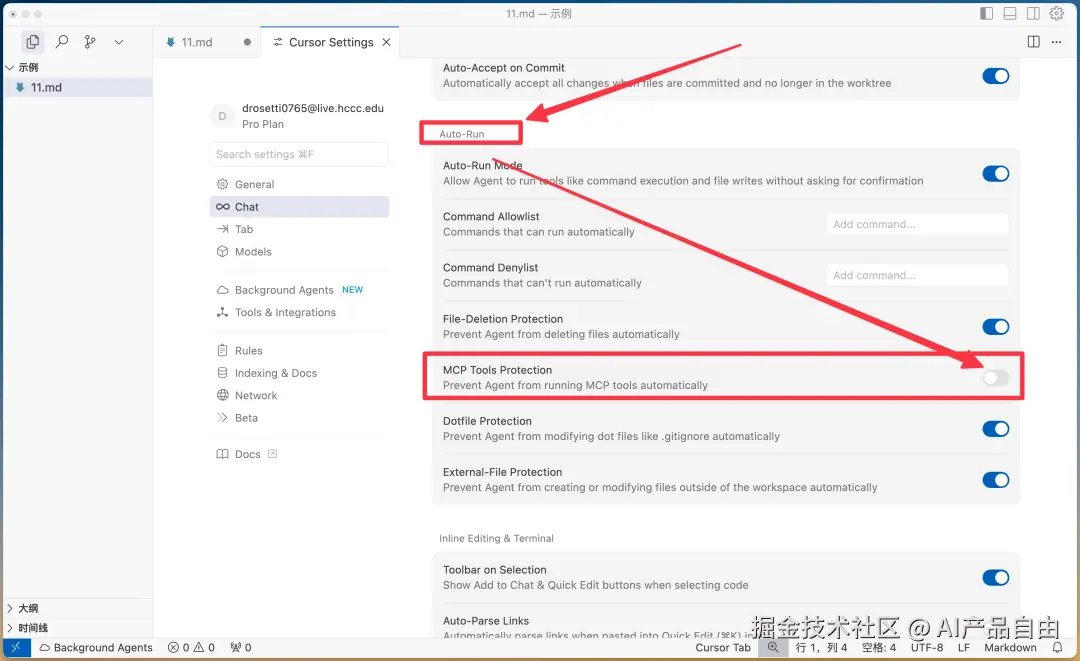Expand more activity views chevron
The image size is (1080, 661).
click(118, 42)
